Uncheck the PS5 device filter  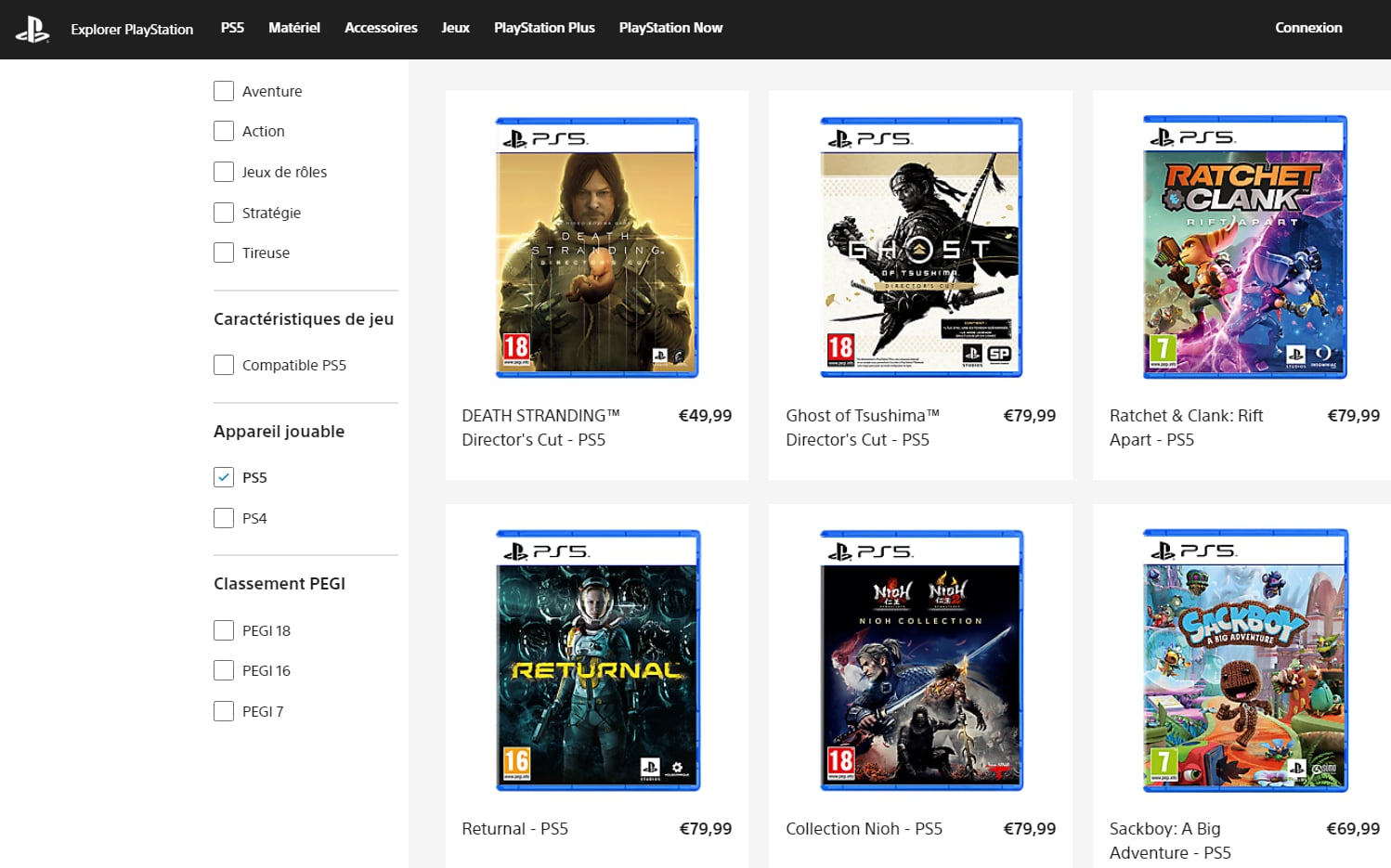click(224, 477)
